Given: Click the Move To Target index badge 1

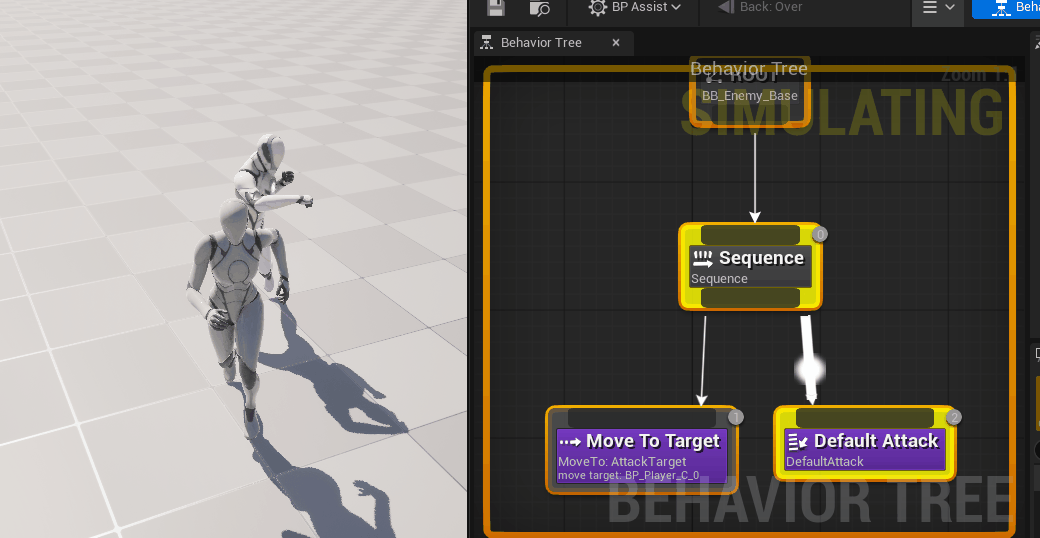Looking at the screenshot, I should point(735,417).
